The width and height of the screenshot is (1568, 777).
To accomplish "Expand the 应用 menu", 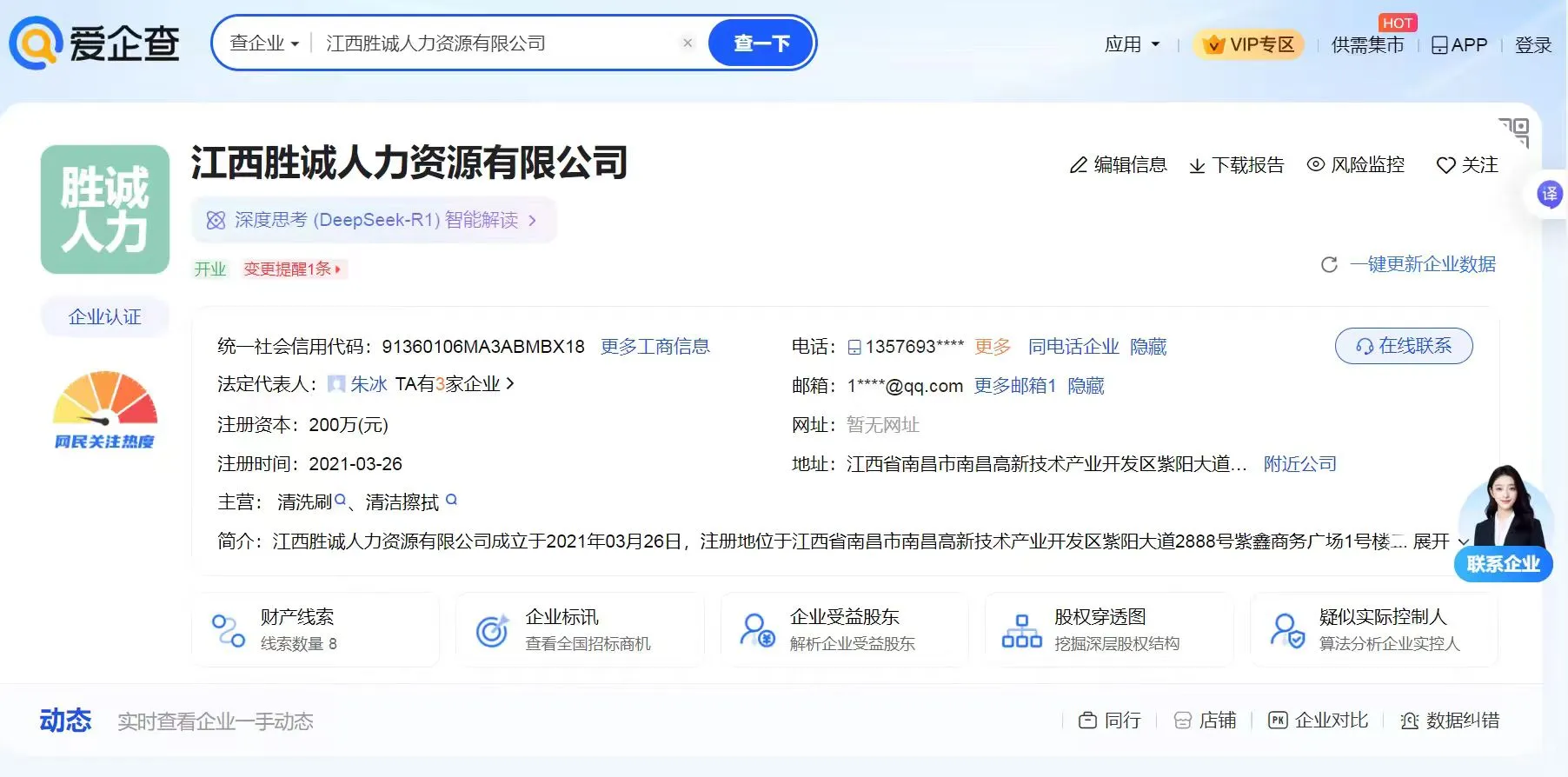I will pos(1132,44).
